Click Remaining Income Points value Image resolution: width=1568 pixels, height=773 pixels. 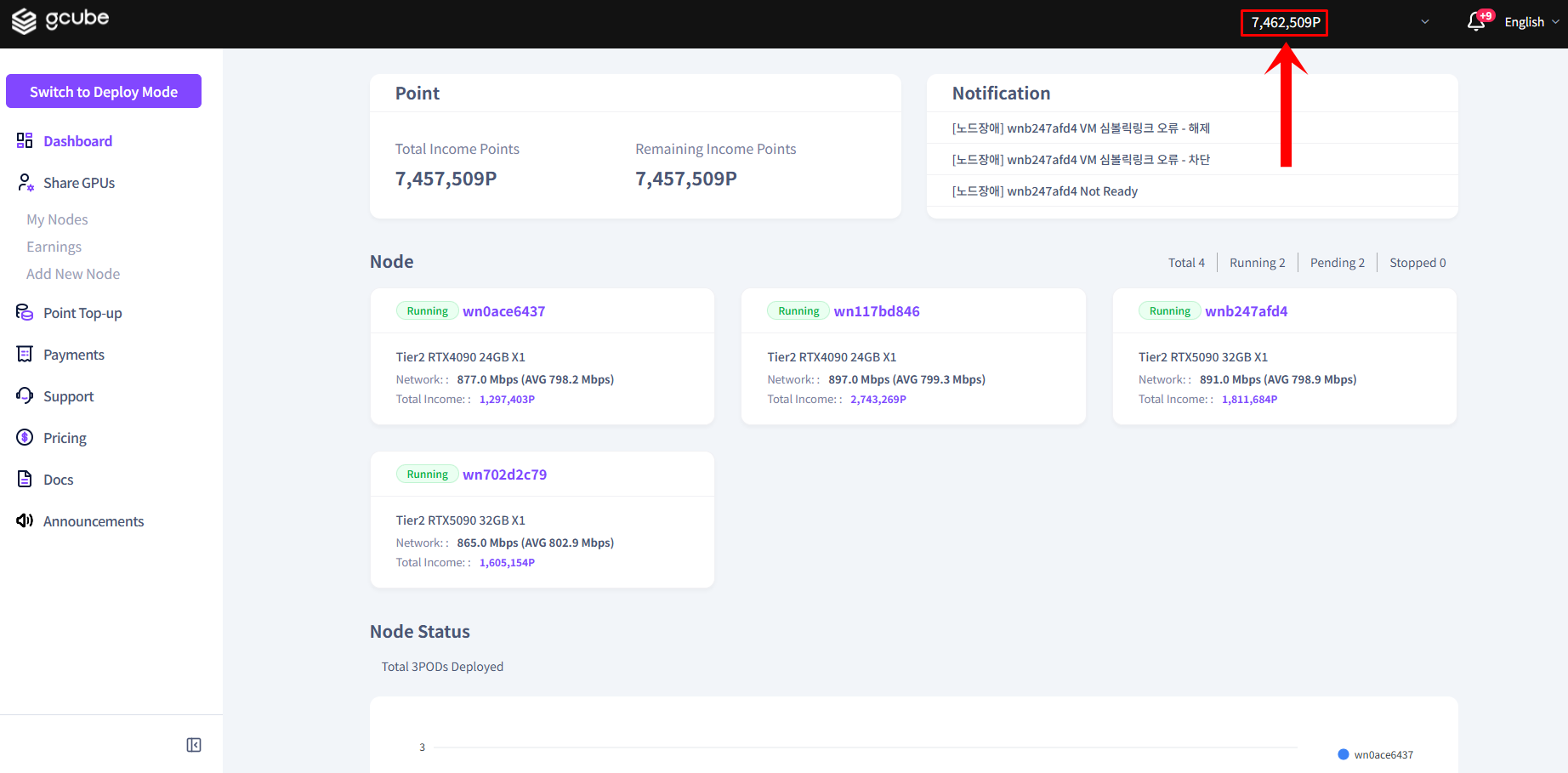[686, 179]
